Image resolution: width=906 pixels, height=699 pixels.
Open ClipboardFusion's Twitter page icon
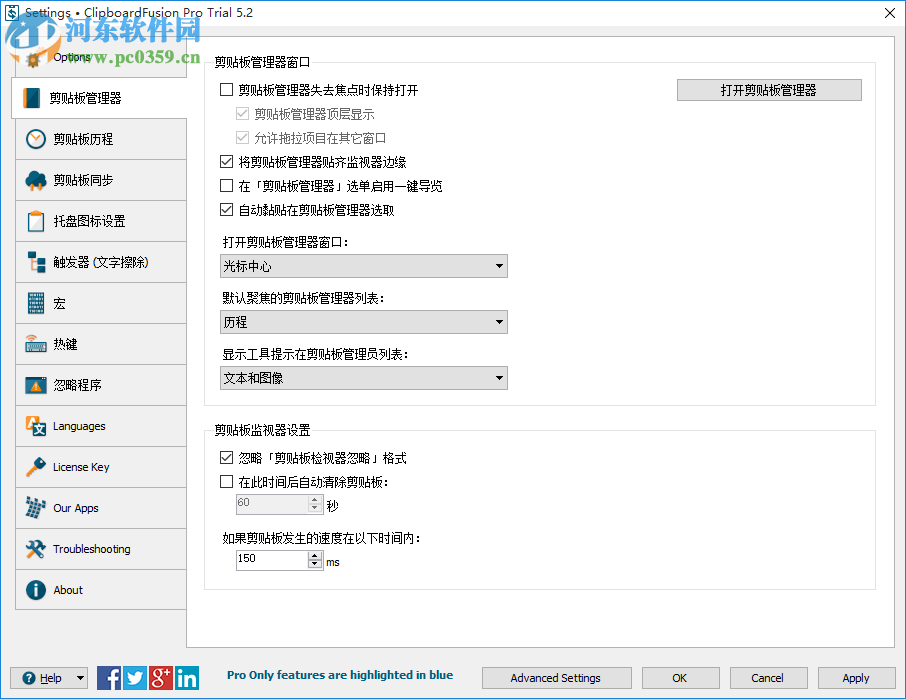click(x=134, y=677)
